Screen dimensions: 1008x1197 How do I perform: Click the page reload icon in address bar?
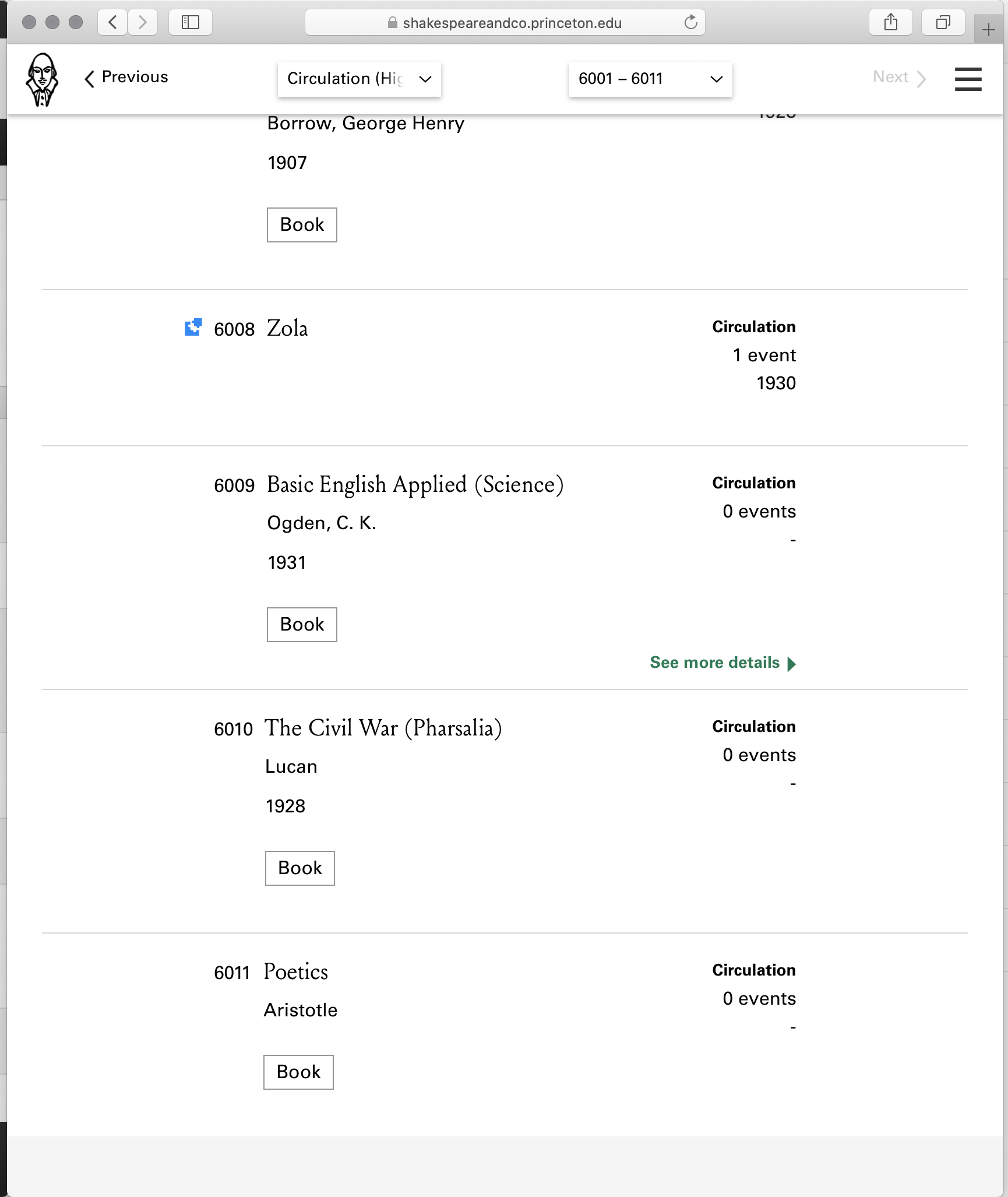[x=690, y=23]
